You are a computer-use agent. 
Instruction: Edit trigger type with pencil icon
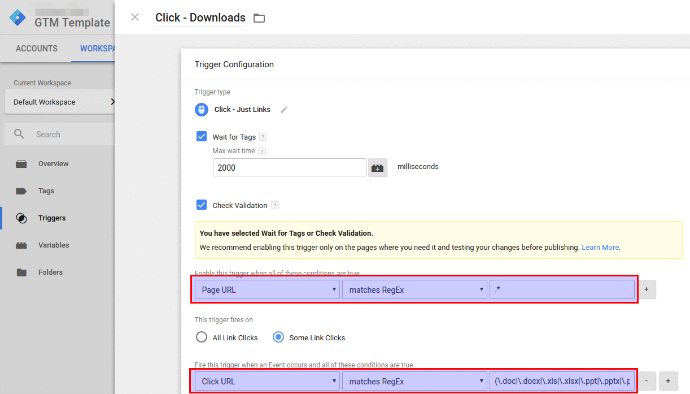[284, 110]
